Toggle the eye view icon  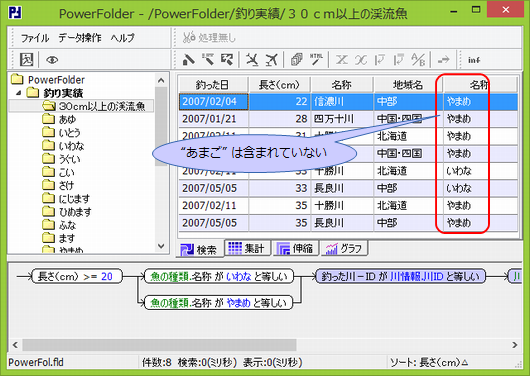[52, 60]
